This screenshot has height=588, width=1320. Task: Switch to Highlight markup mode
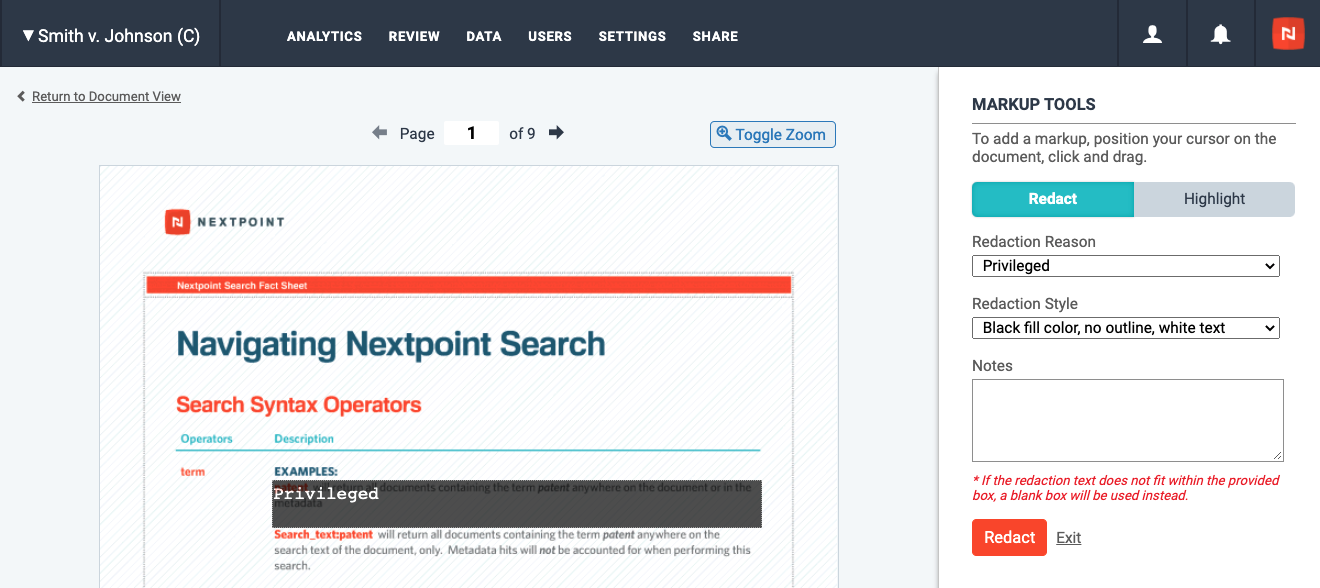tap(1214, 199)
